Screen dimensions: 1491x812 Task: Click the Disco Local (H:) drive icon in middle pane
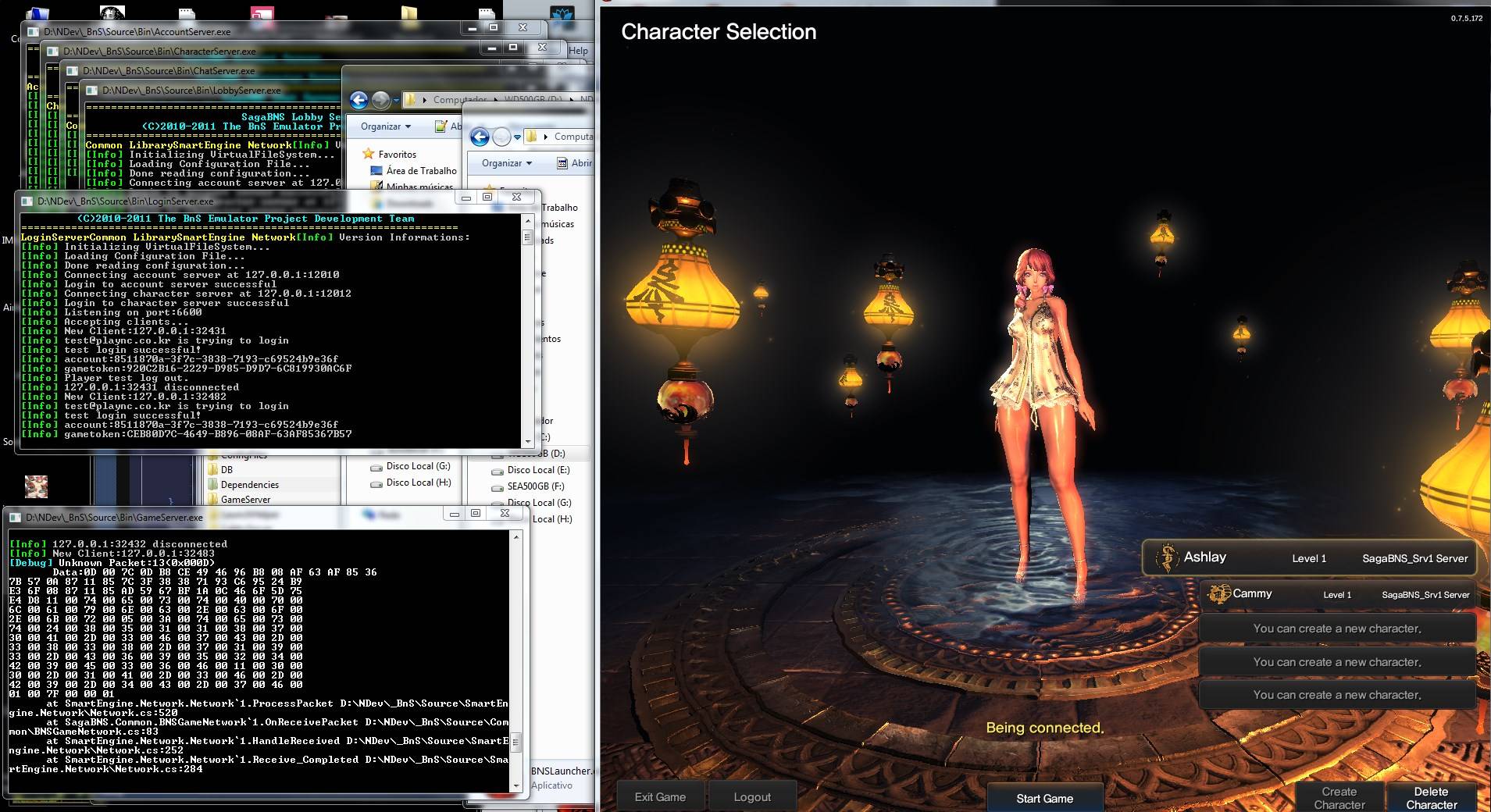click(376, 483)
